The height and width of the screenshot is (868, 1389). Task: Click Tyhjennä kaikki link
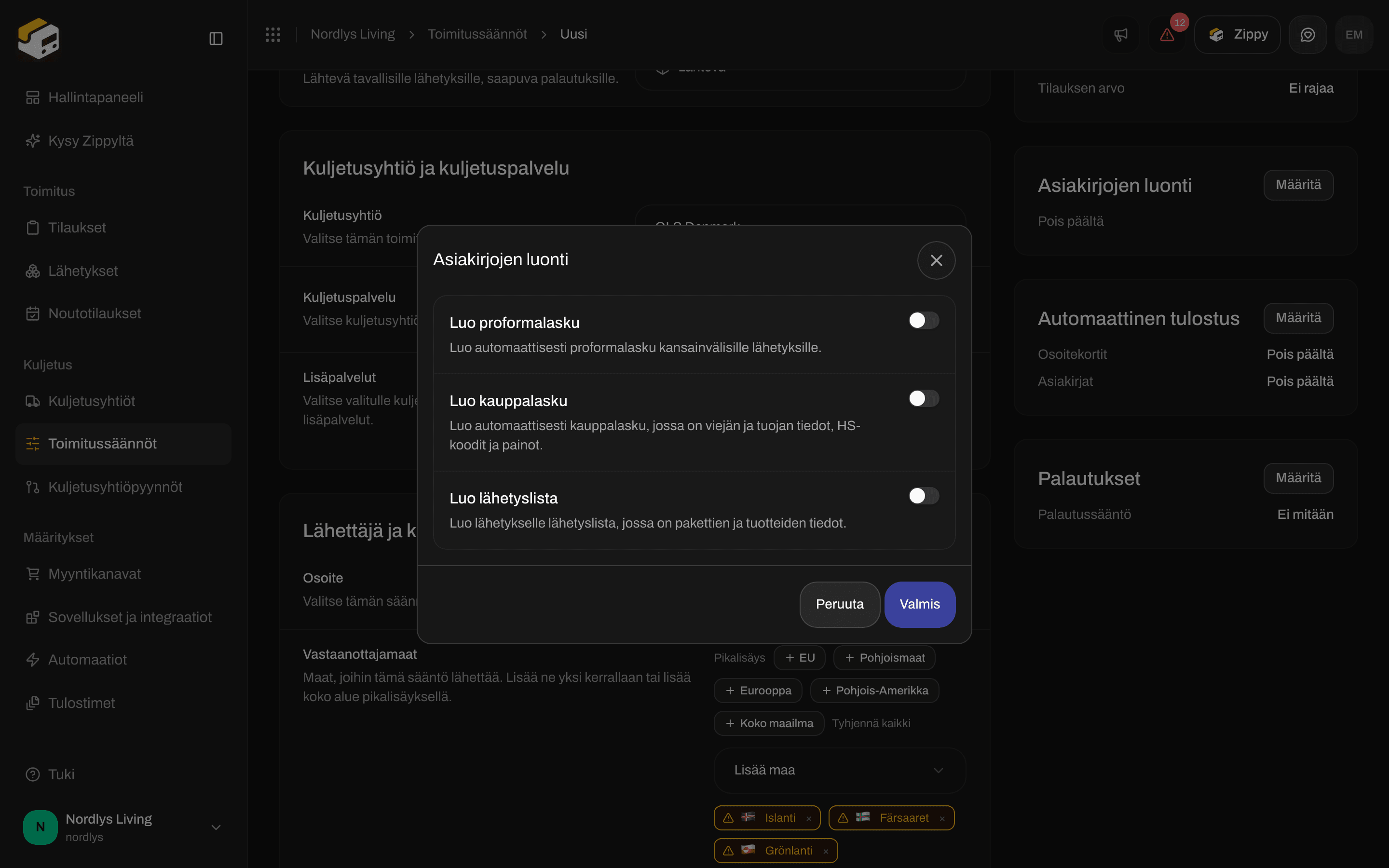pos(871,723)
